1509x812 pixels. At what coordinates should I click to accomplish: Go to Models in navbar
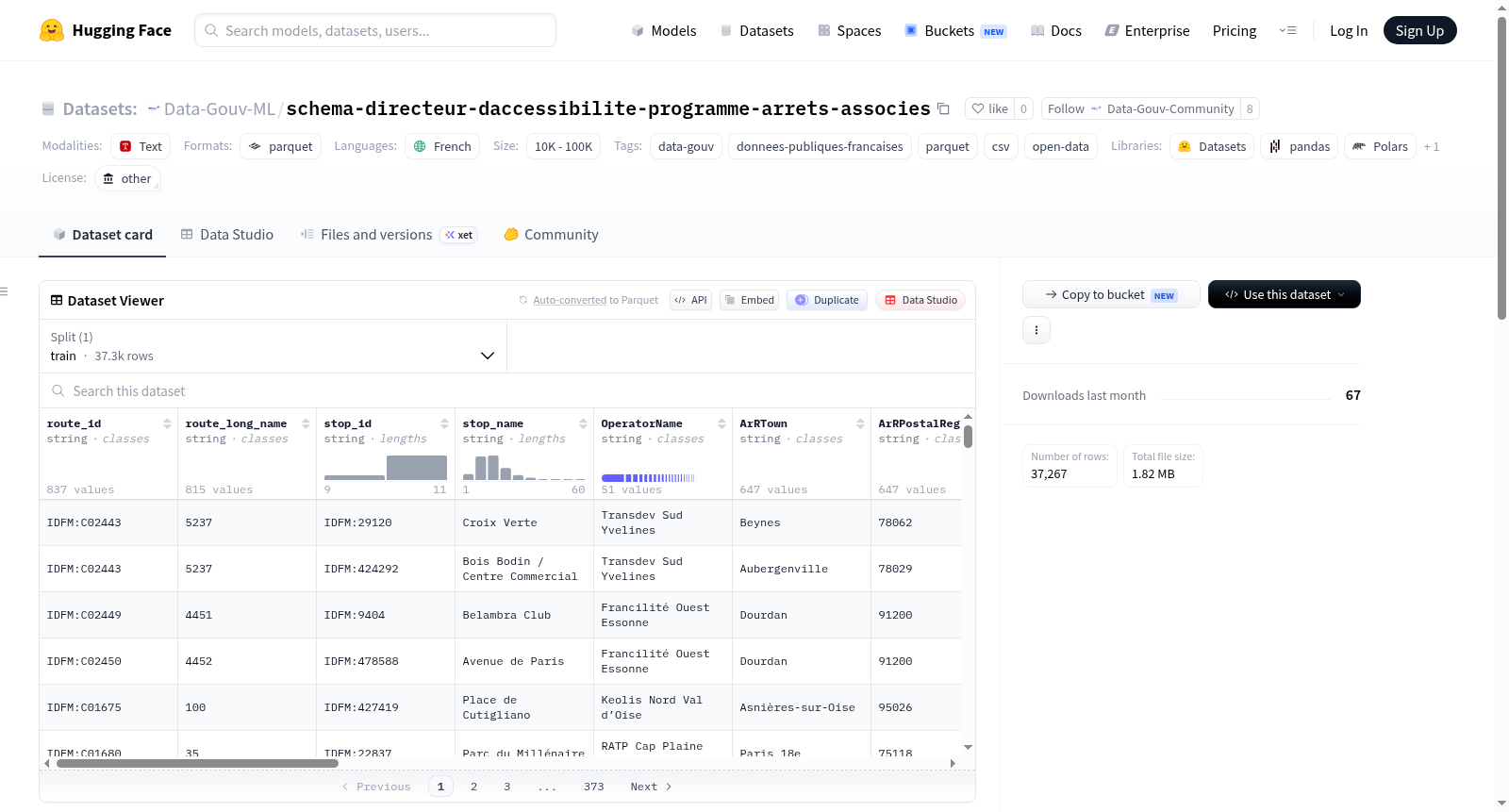click(x=664, y=30)
